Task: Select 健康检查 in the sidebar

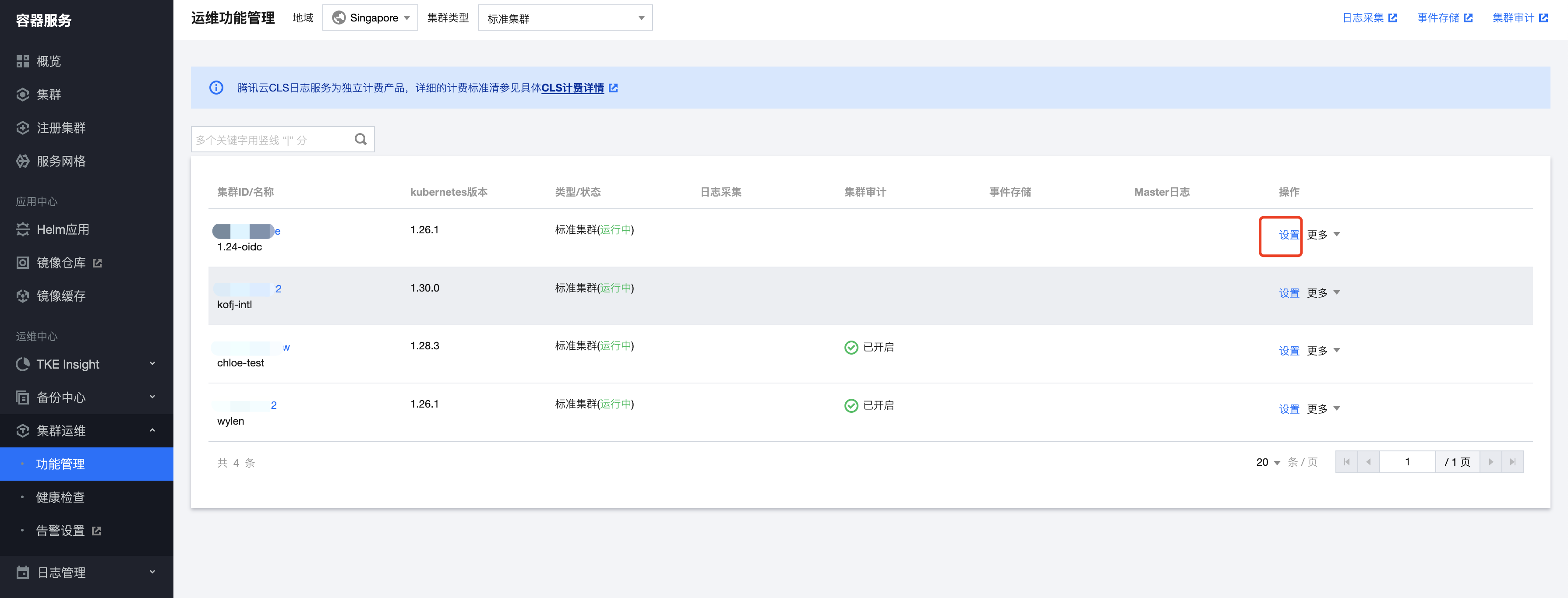Action: [60, 497]
